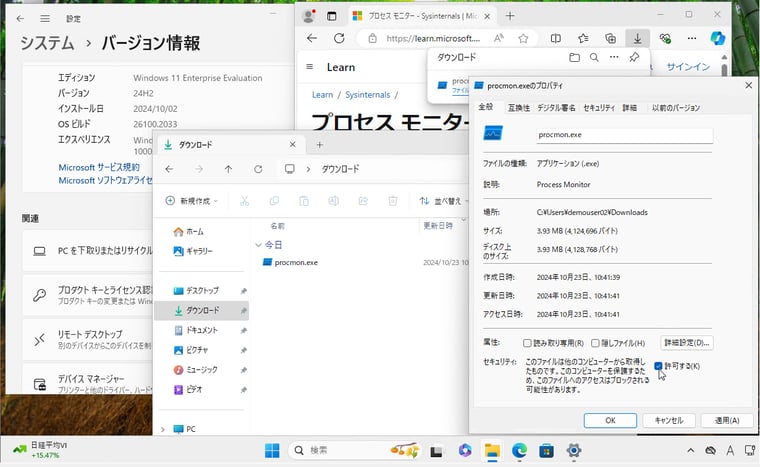Switch to セキュリティ tab

coord(599,108)
